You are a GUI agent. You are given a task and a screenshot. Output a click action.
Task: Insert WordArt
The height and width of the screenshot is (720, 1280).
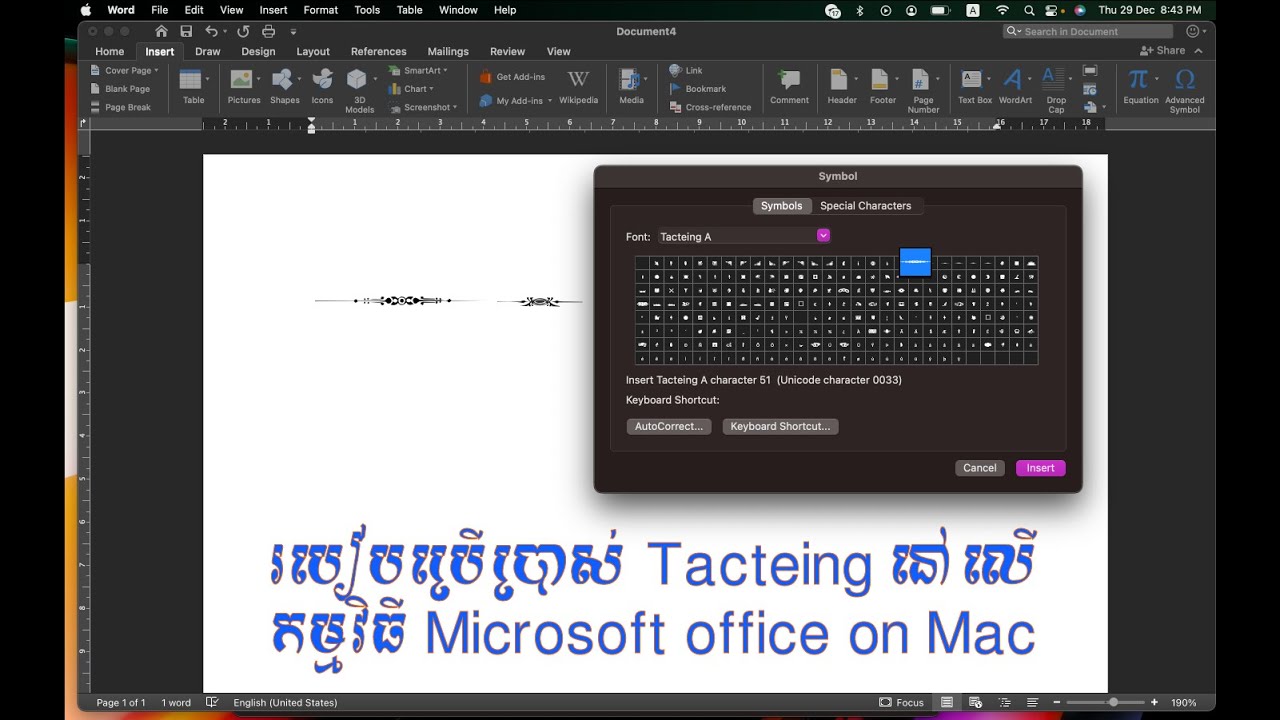(x=1015, y=86)
